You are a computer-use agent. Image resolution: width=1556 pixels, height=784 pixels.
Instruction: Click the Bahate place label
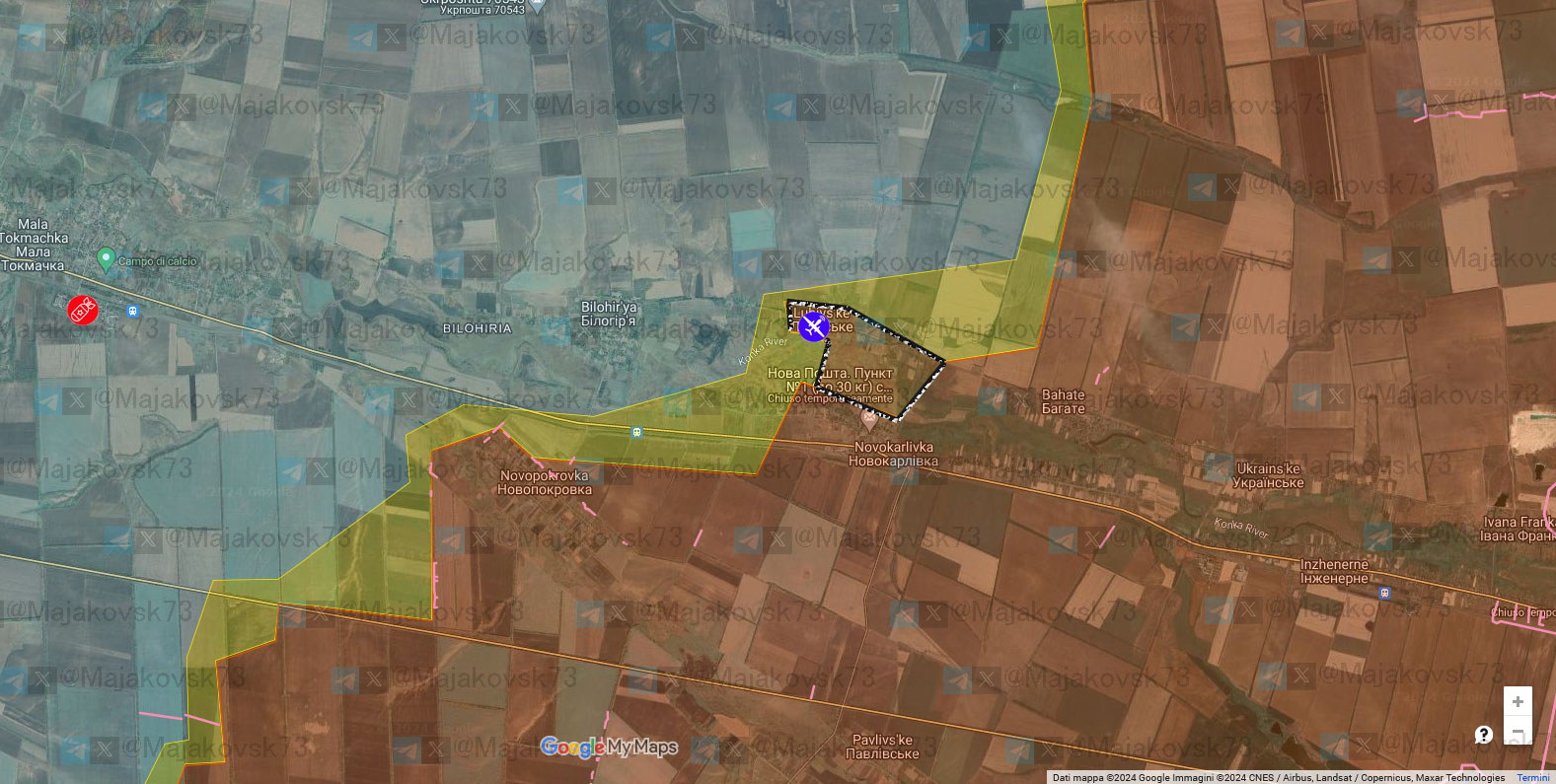[x=1064, y=401]
